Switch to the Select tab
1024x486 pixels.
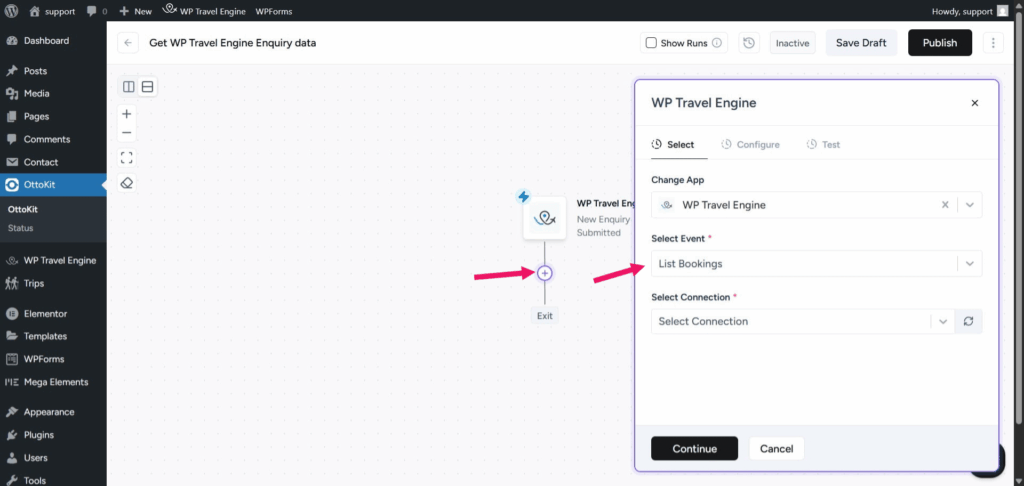(673, 144)
